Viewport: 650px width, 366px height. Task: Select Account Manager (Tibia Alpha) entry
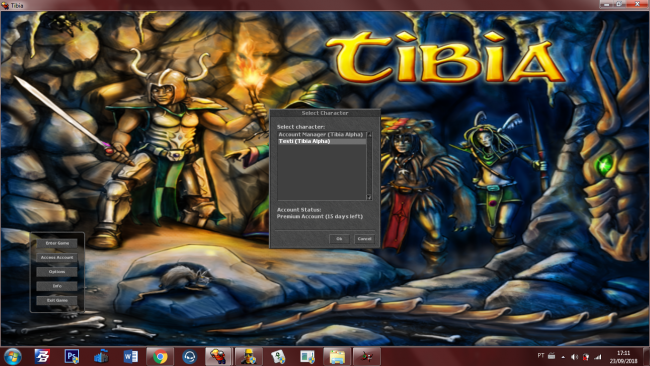tap(322, 135)
